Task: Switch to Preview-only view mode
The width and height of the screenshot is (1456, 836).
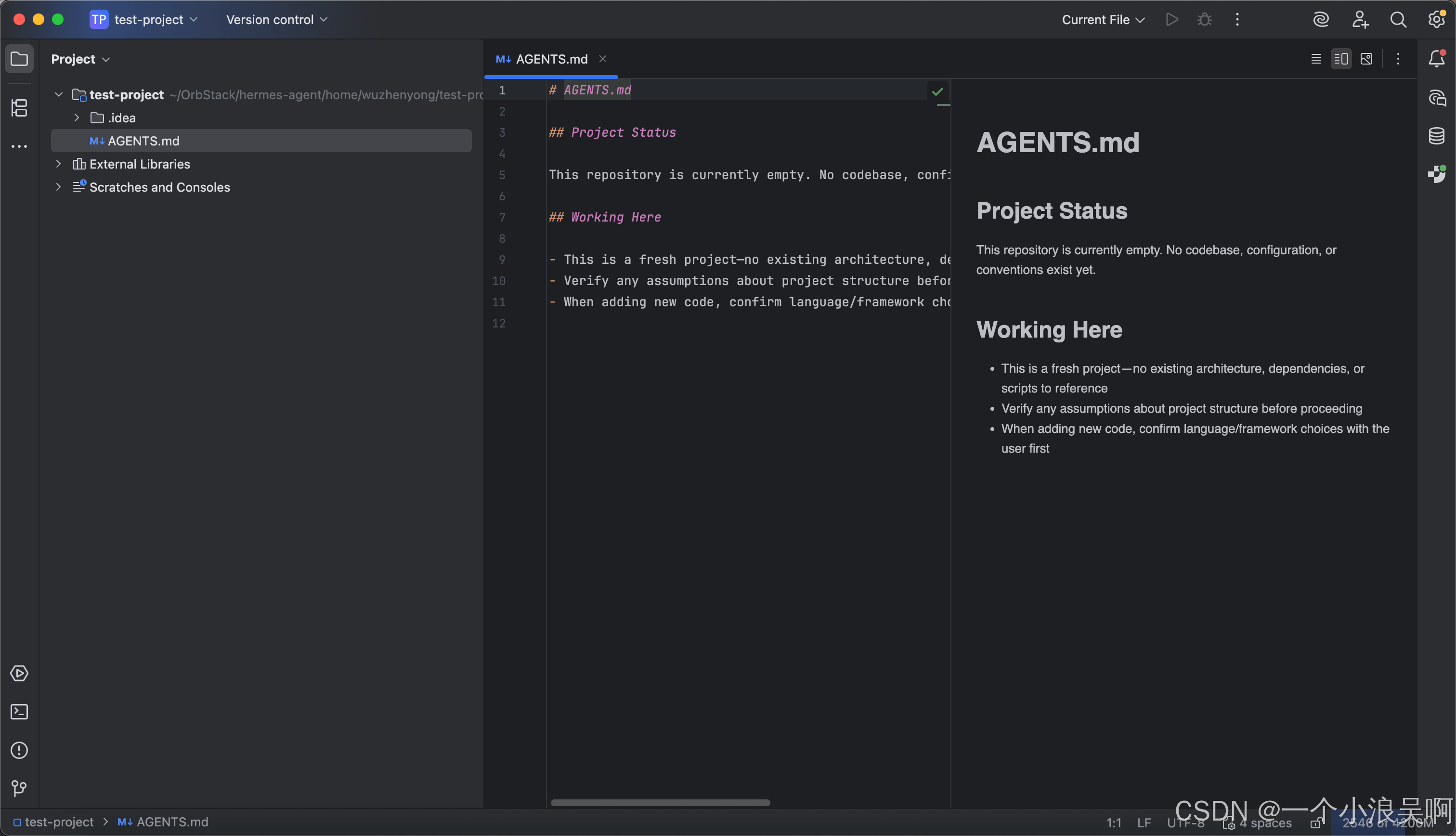Action: coord(1366,59)
